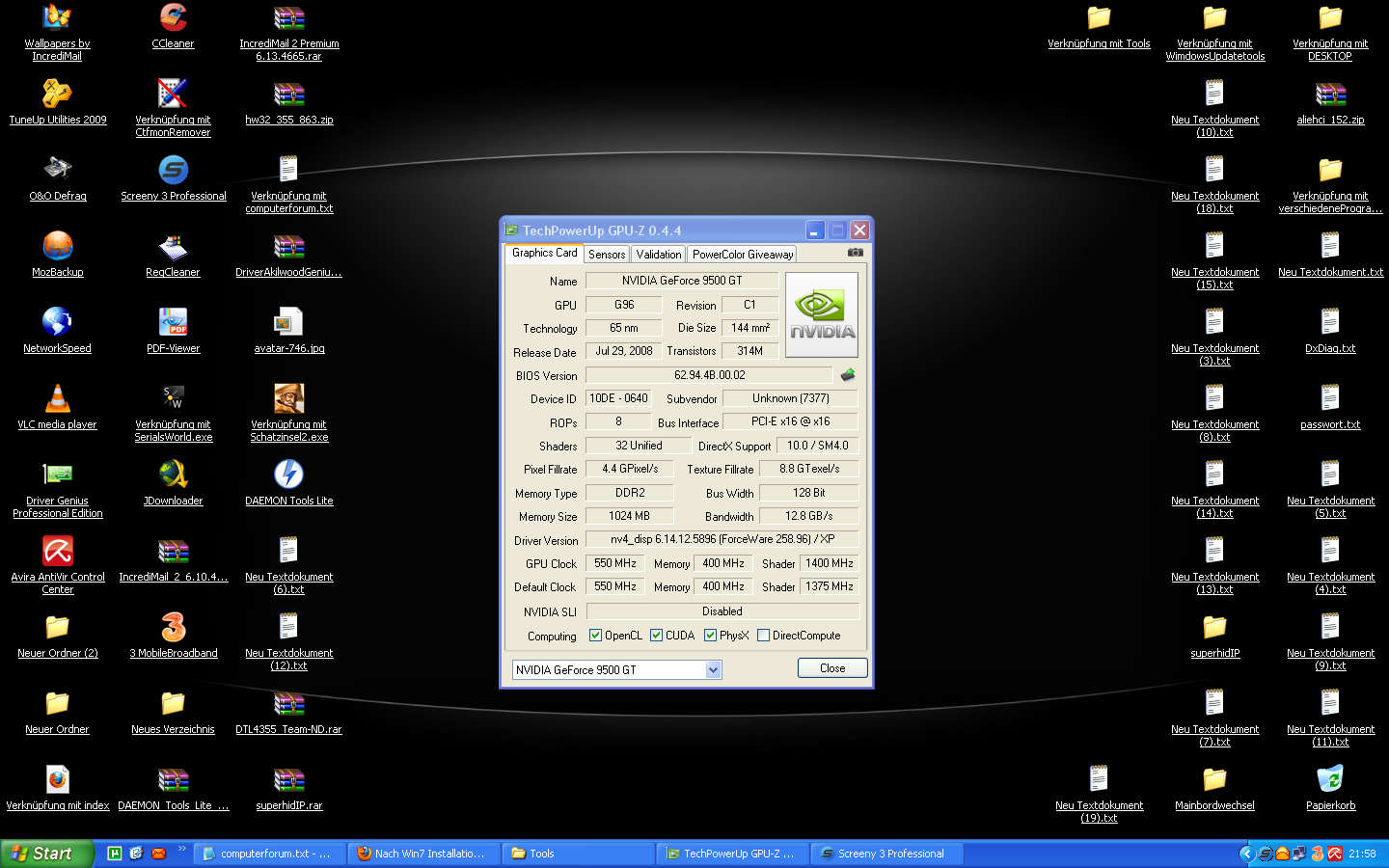Click the GPU Clock value 550 MHz

pyautogui.click(x=614, y=563)
